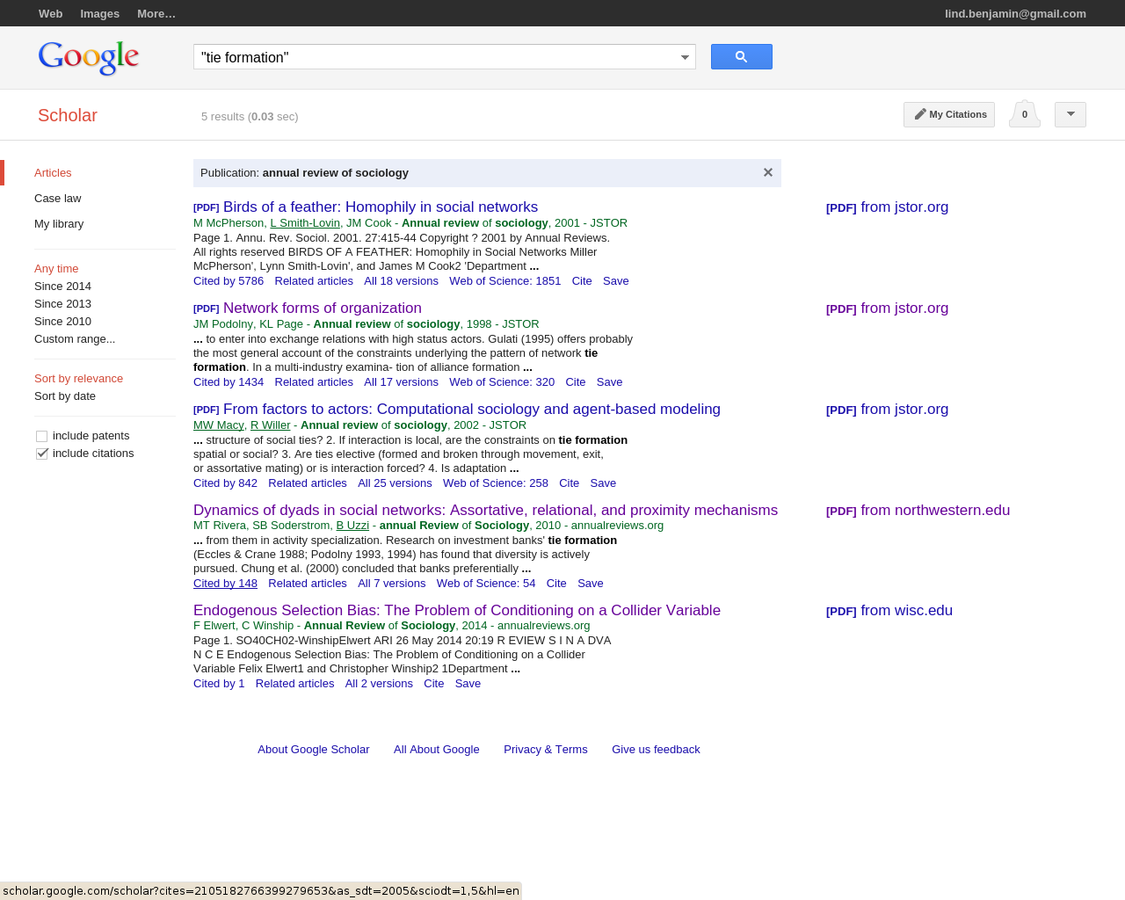
Task: Open author profile R Willer
Action: pyautogui.click(x=270, y=426)
